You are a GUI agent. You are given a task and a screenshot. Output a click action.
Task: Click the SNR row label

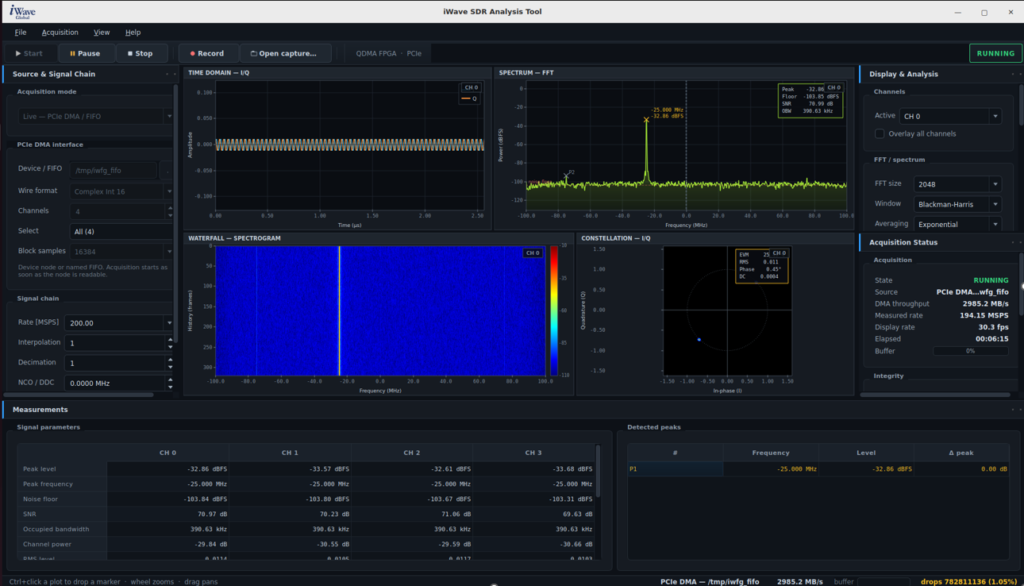point(29,514)
